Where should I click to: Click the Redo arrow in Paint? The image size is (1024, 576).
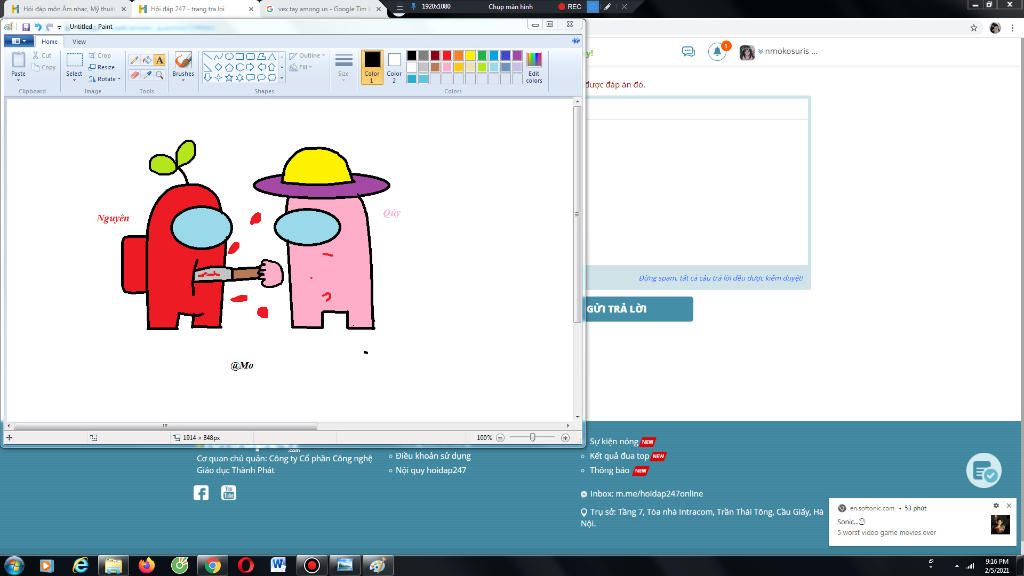coord(49,27)
